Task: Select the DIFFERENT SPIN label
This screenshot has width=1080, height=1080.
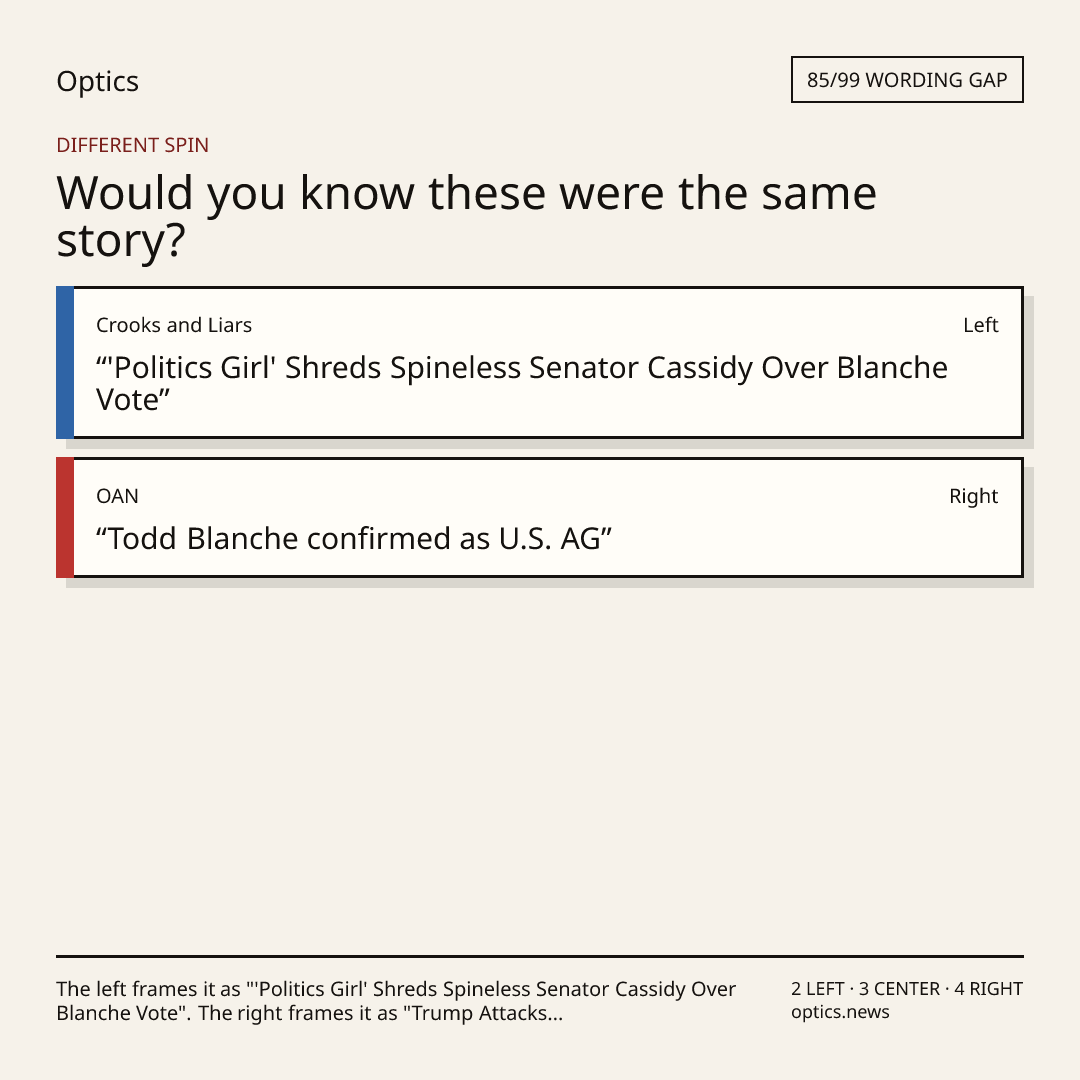Action: pos(132,145)
